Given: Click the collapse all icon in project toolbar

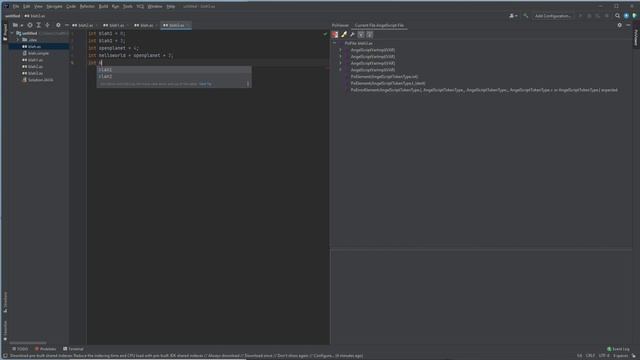Looking at the screenshot, I should point(47,25).
